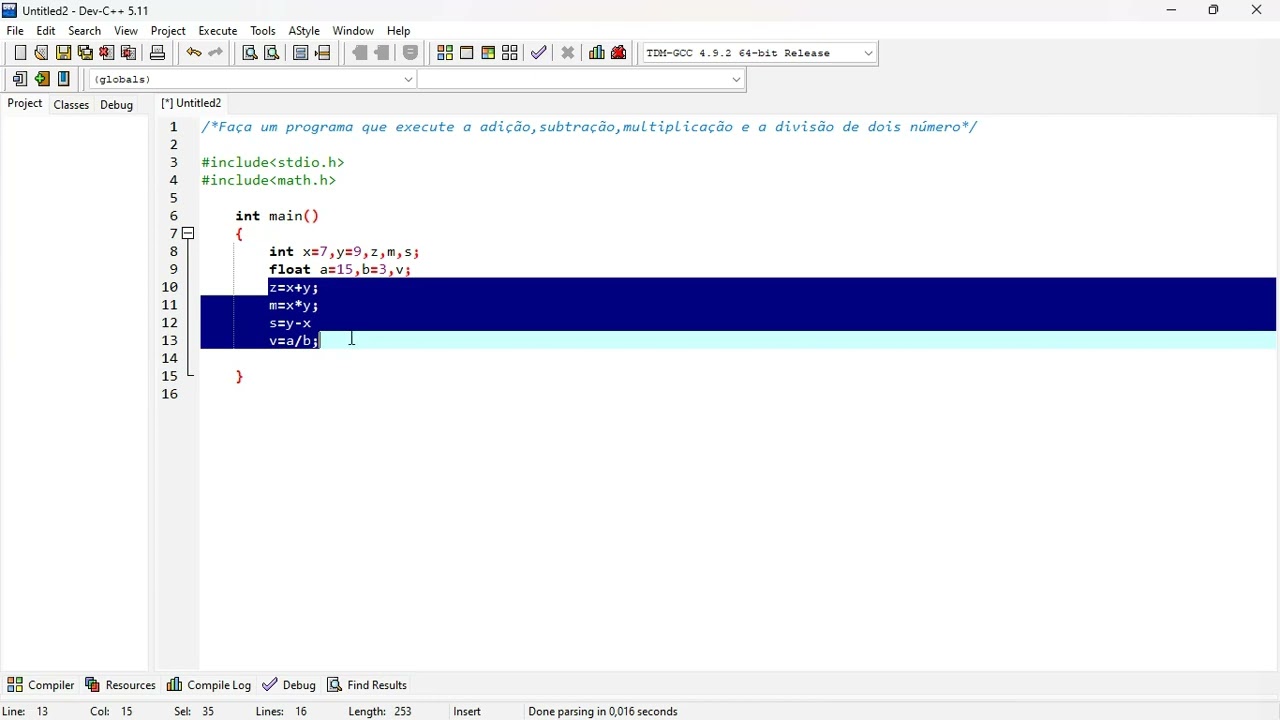Click the Close All toolbar icon
Screen dimensions: 1280x720
[x=128, y=53]
